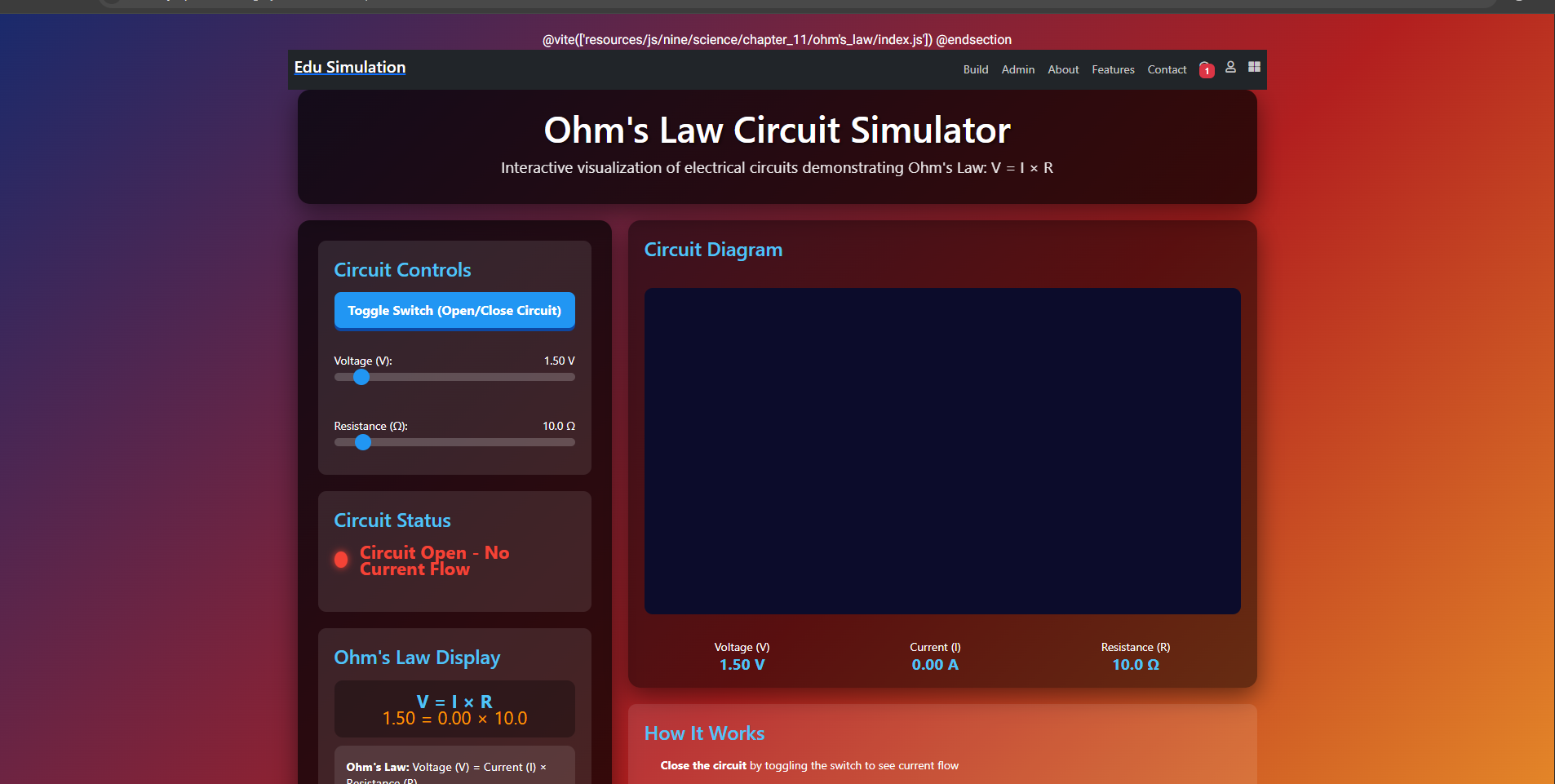The height and width of the screenshot is (784, 1555).
Task: Click the 'V = I × R' formula heading
Action: pyautogui.click(x=454, y=702)
